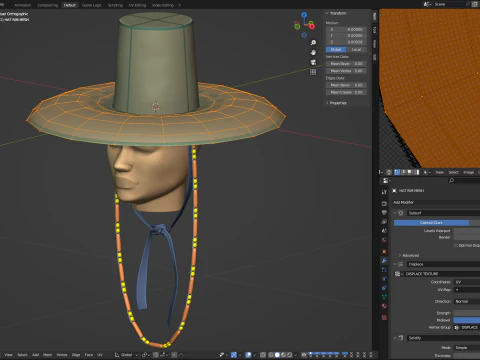Click the Median X value field
Viewport: 480px width, 360px height.
pos(346,30)
